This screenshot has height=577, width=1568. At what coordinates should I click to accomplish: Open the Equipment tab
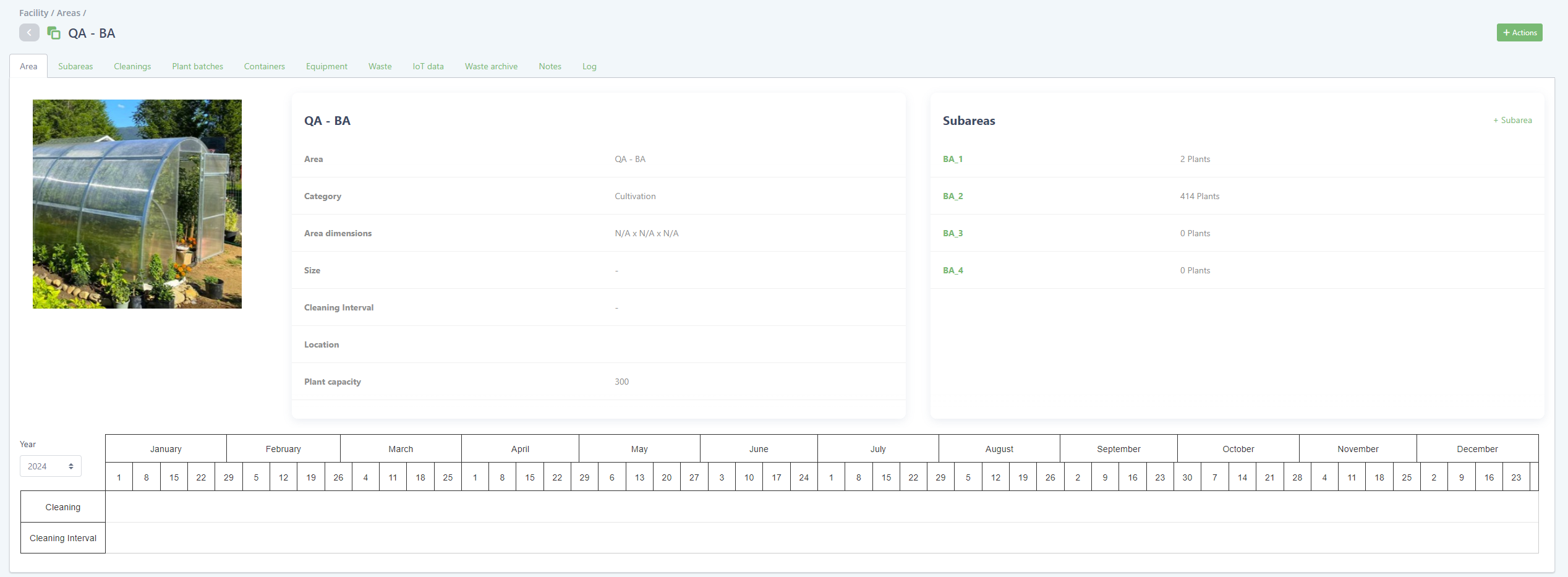coord(326,66)
